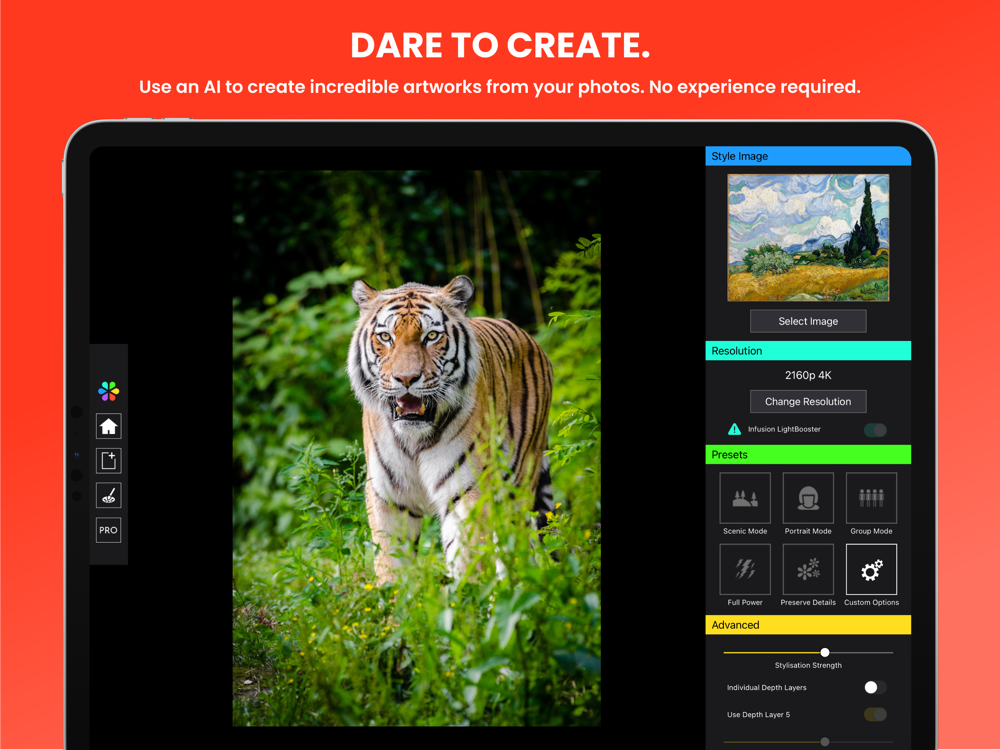The width and height of the screenshot is (1000, 750).
Task: Click the 2160p 4K resolution value
Action: pos(808,375)
